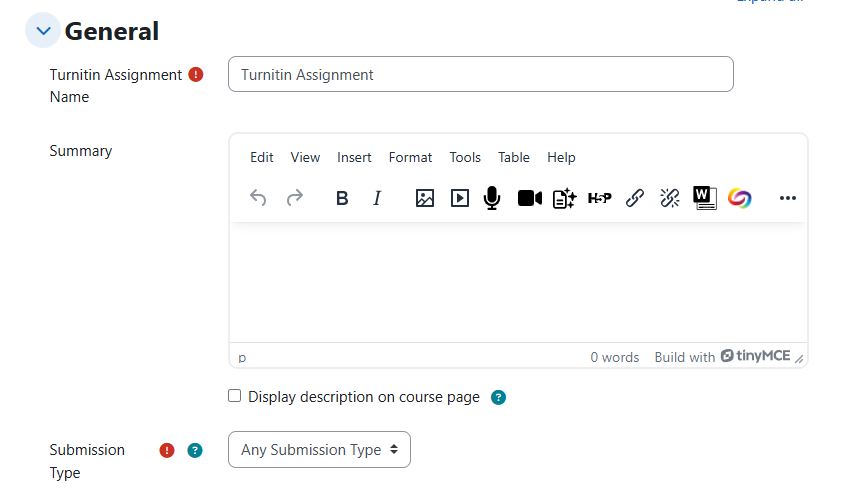Insert a link with chain icon
The width and height of the screenshot is (849, 496).
click(635, 198)
